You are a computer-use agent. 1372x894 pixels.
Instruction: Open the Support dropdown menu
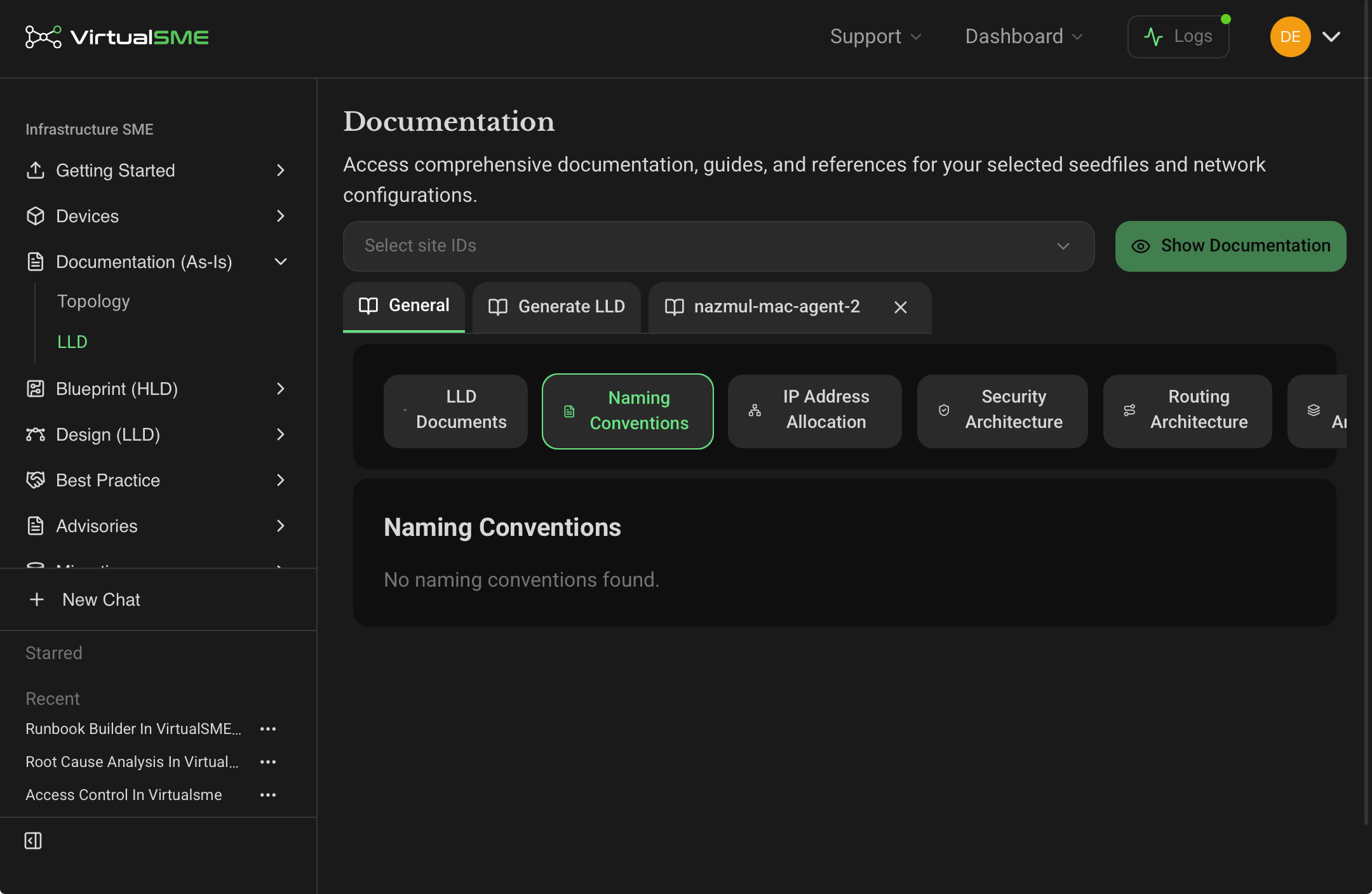point(876,37)
